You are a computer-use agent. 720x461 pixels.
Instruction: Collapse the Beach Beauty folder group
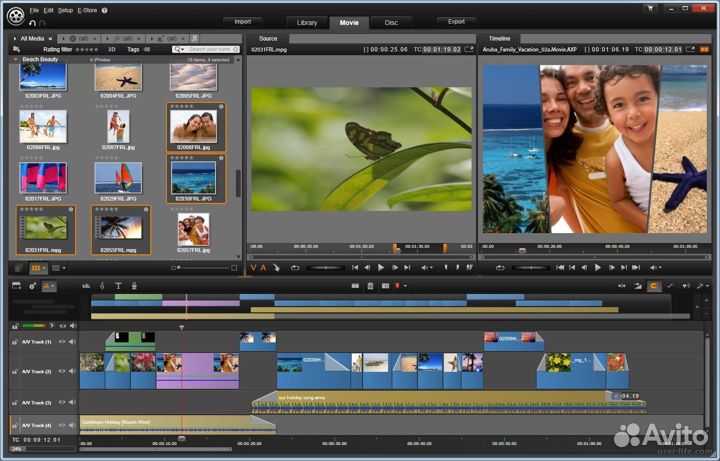click(15, 60)
